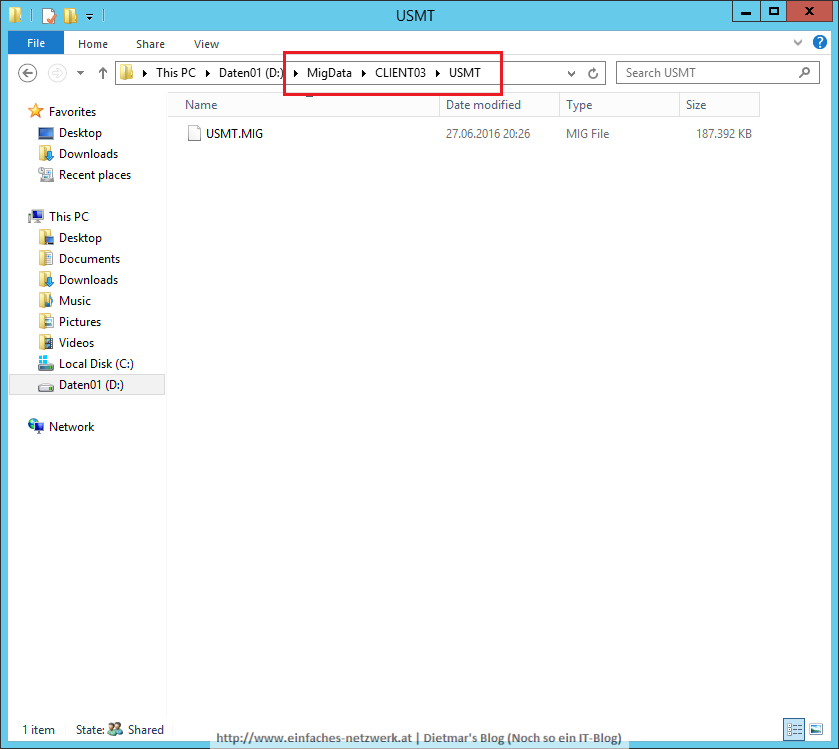Screen dimensions: 839x749
Task: Sort by Date modified column header
Action: (500, 105)
